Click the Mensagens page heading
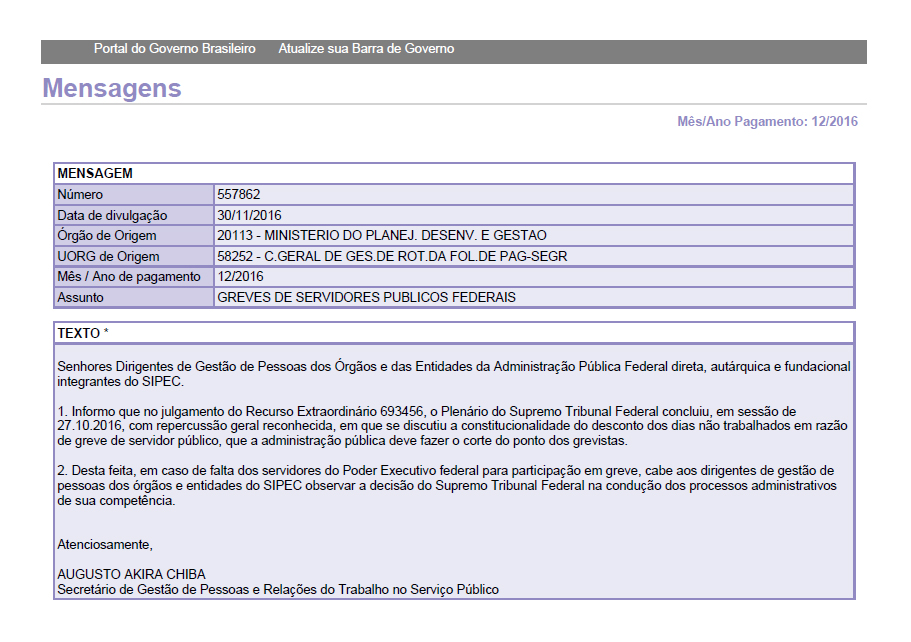Viewport: 911px width, 642px height. 112,88
